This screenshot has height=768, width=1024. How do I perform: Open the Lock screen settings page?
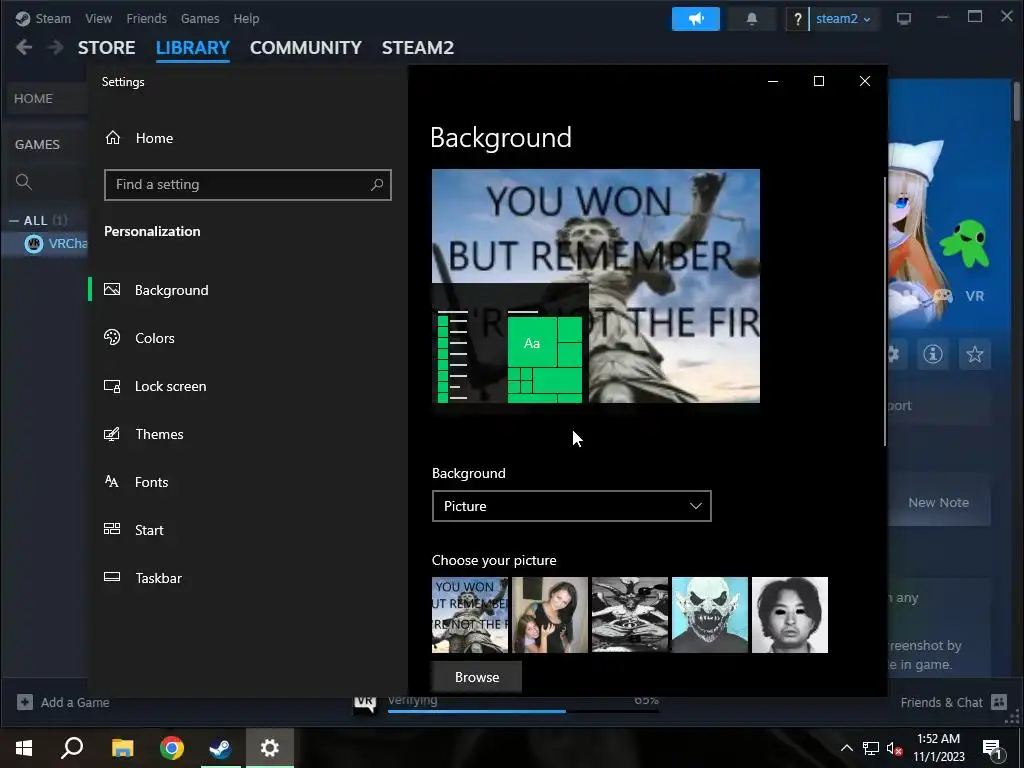coord(248,386)
